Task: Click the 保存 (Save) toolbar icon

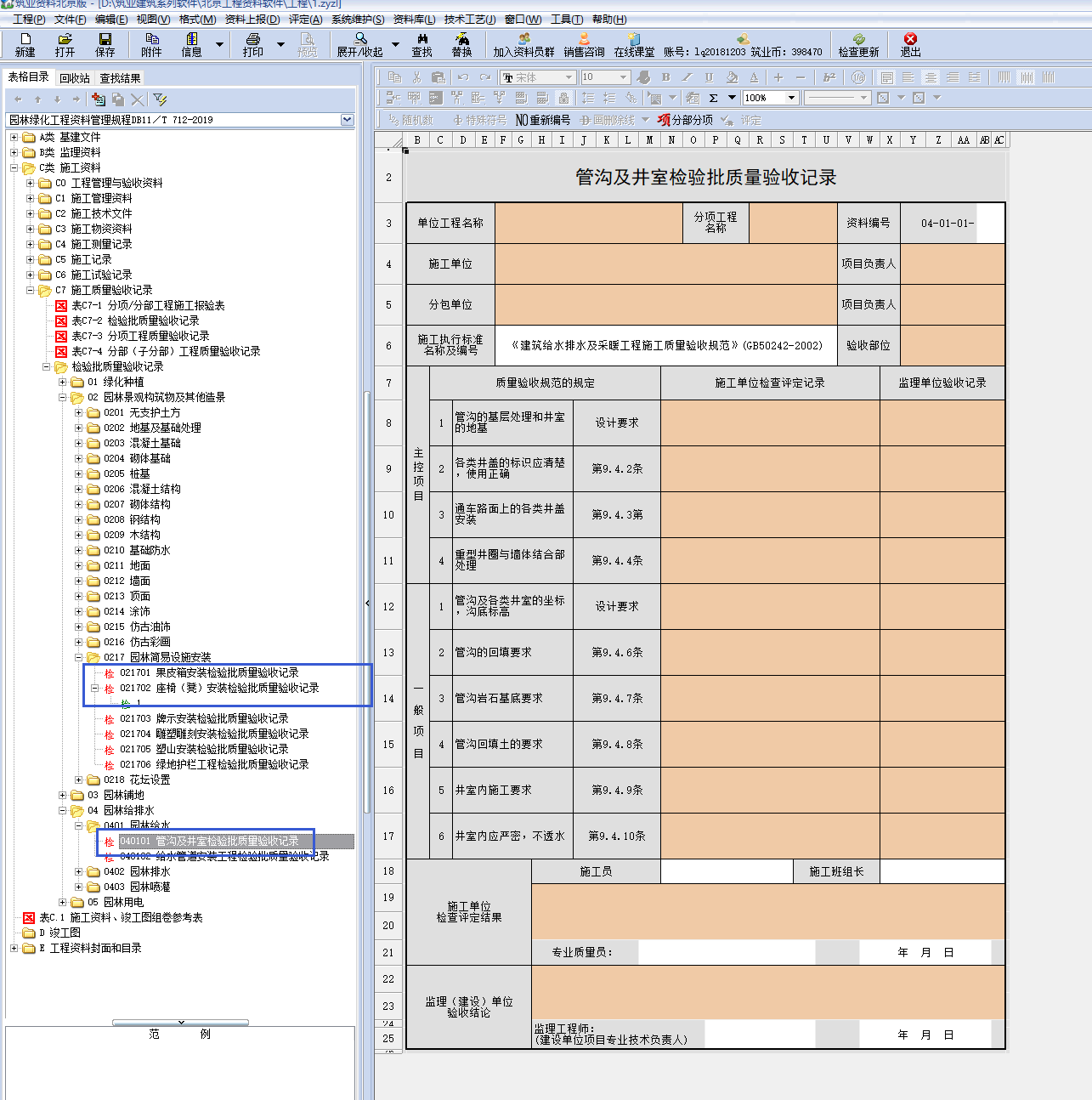Action: coord(105,45)
